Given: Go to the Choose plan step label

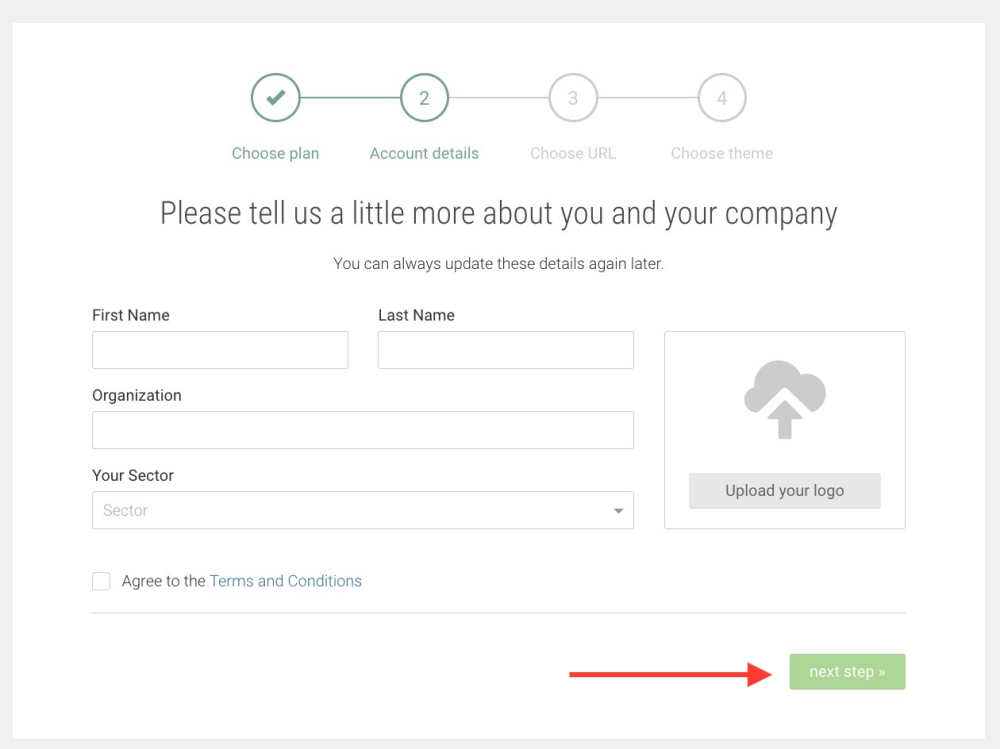Looking at the screenshot, I should [276, 153].
